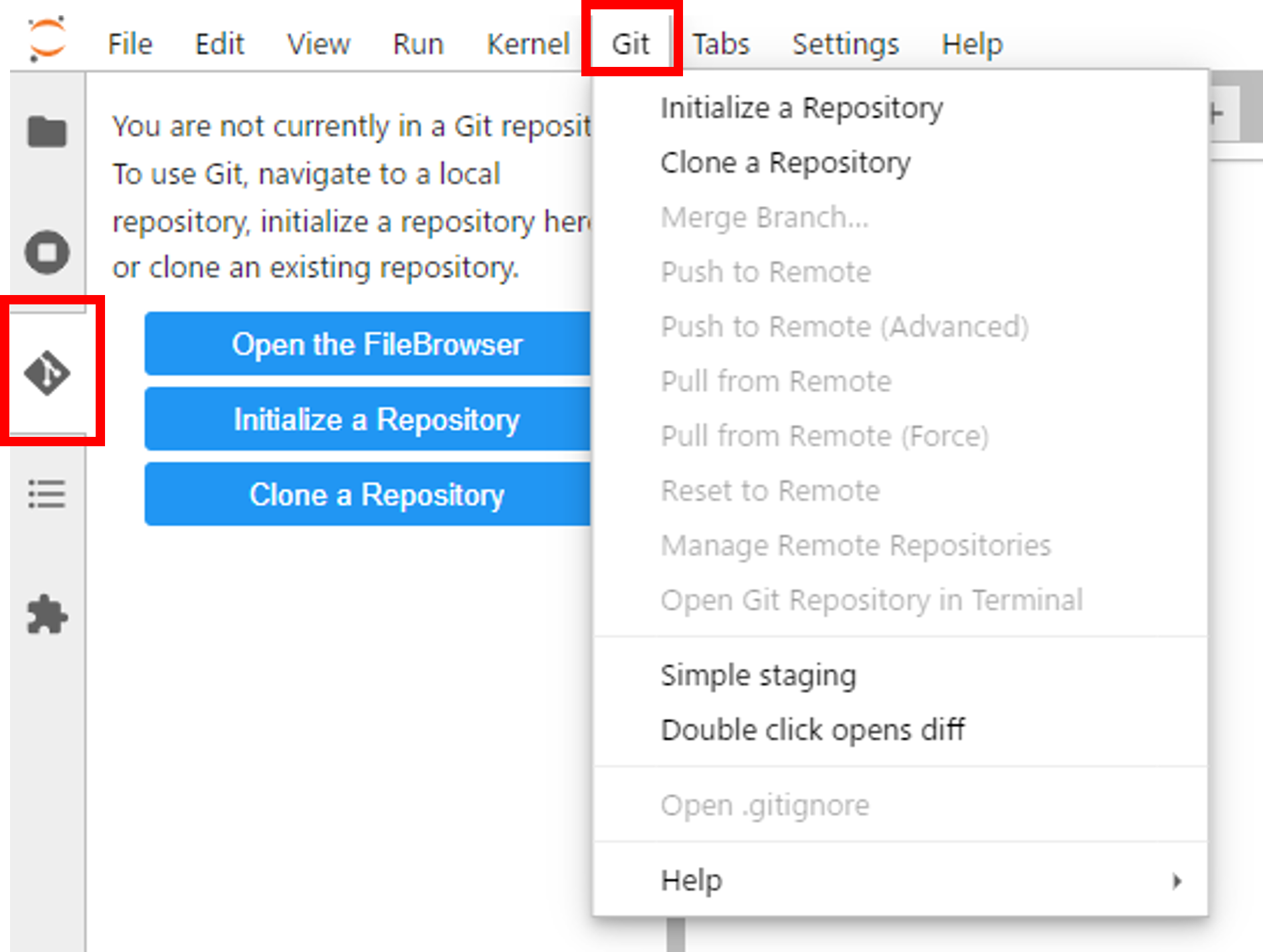Select the Git diamond icon in sidebar

(47, 373)
